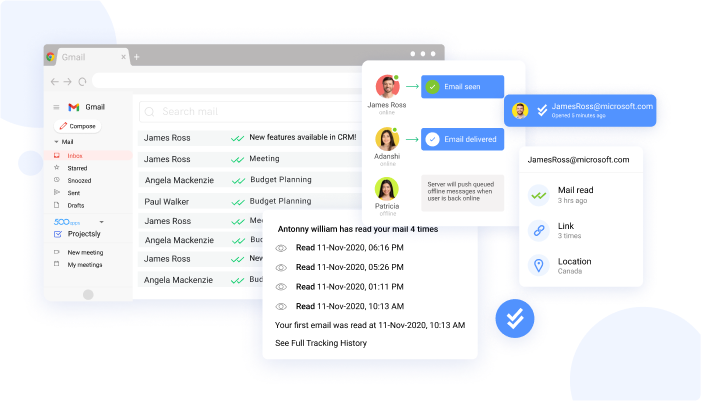Reload the page with refresh icon
The height and width of the screenshot is (401, 701).
[x=82, y=81]
